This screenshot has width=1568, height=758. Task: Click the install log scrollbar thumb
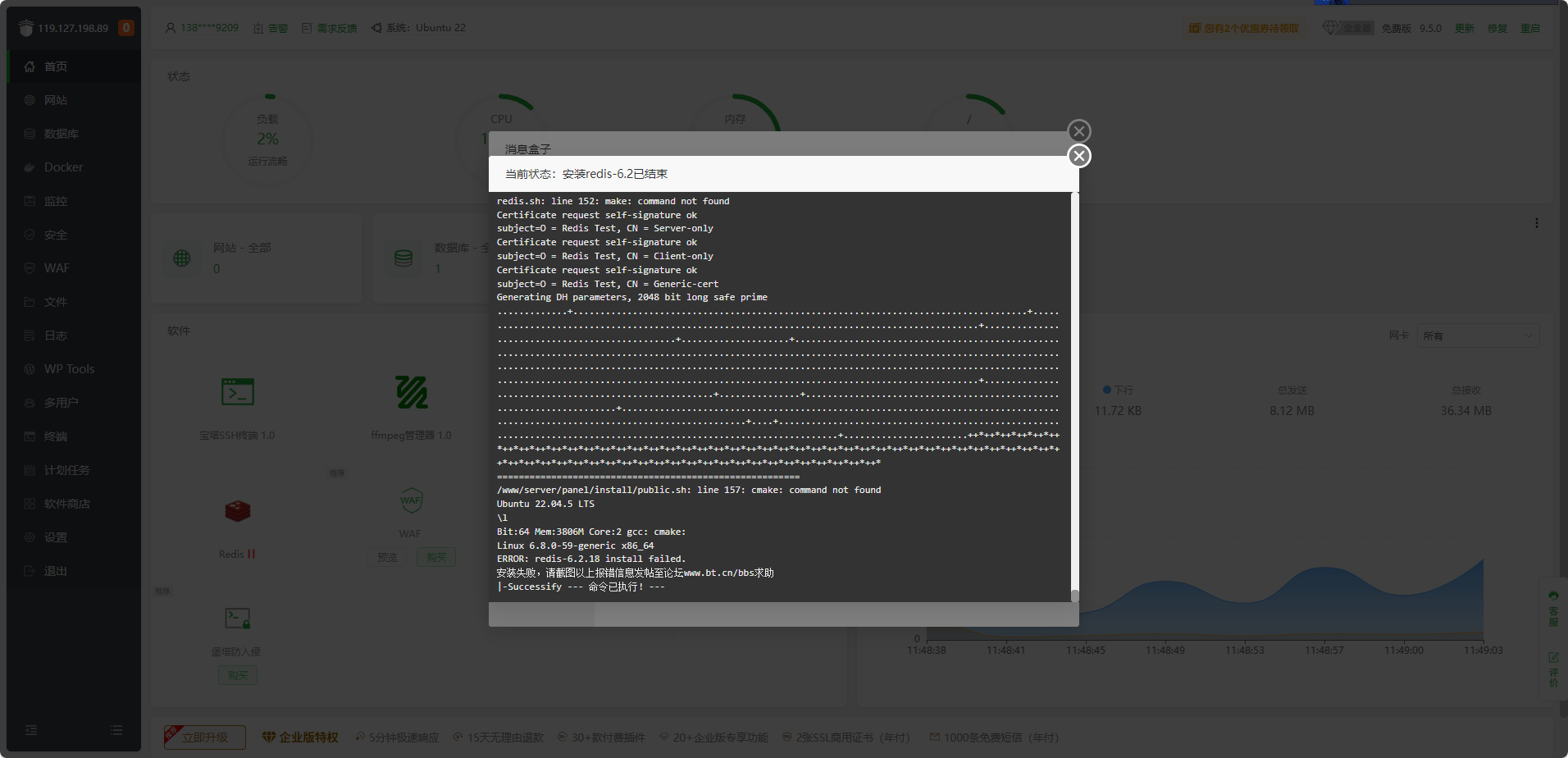(x=1074, y=596)
